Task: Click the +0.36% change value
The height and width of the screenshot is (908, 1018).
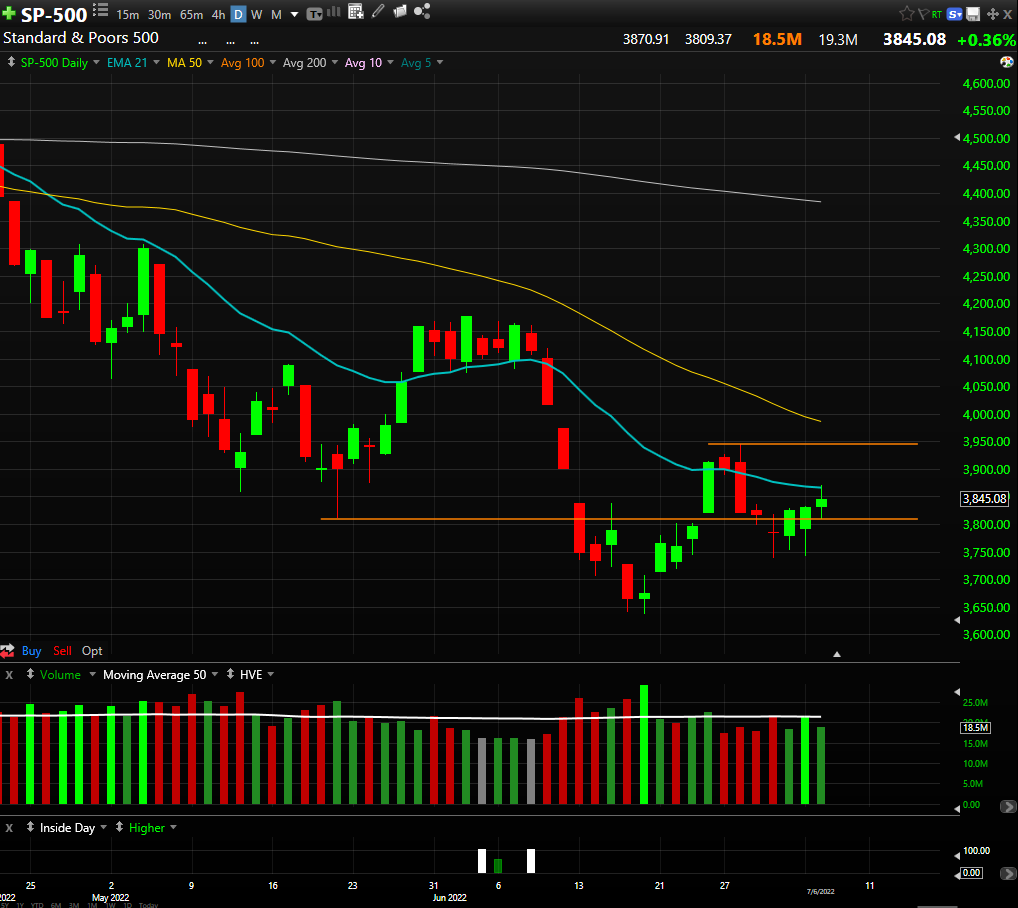Action: click(986, 40)
